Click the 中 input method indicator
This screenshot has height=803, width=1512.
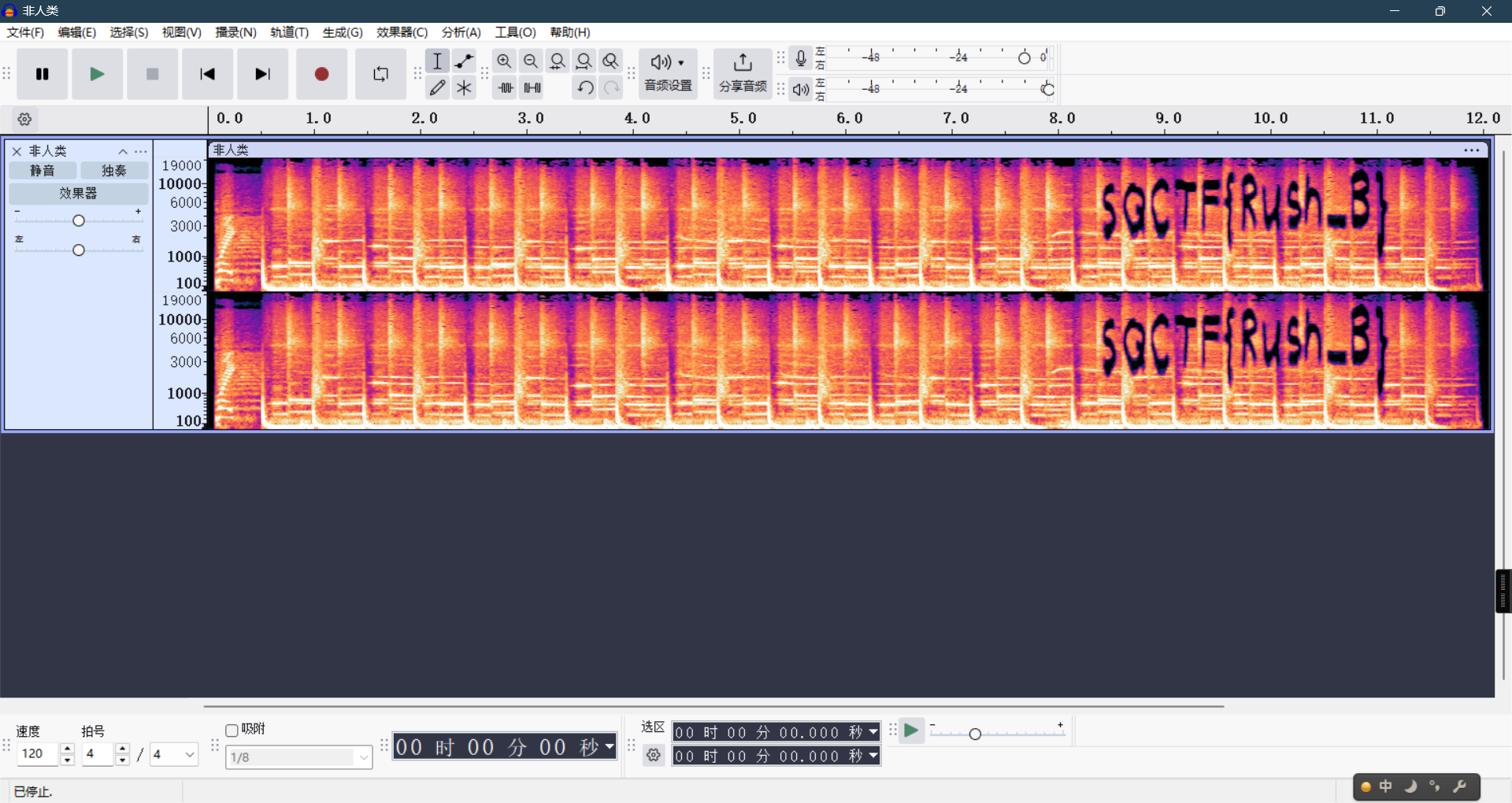coord(1386,786)
